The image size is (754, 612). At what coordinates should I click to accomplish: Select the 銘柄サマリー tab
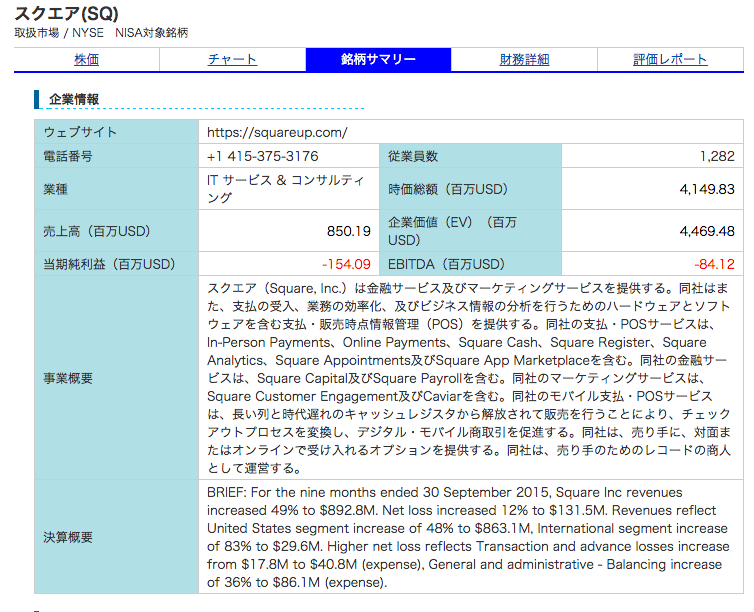pos(378,60)
